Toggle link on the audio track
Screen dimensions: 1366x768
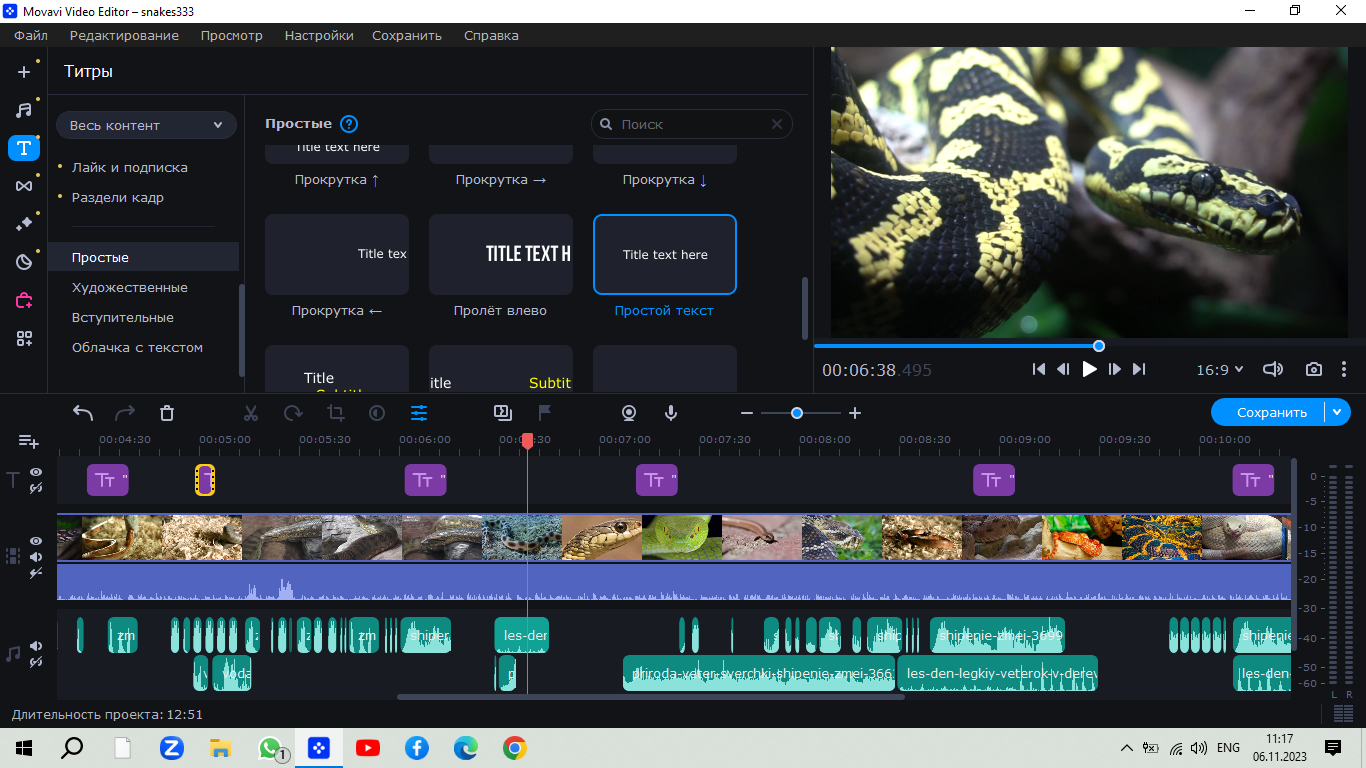[36, 662]
